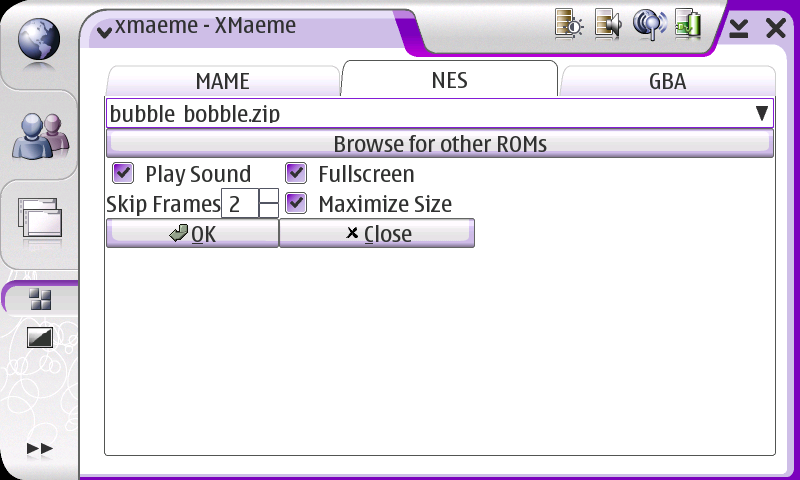800x480 pixels.
Task: Increase Skip Frames with the upper stepper
Action: (x=269, y=196)
